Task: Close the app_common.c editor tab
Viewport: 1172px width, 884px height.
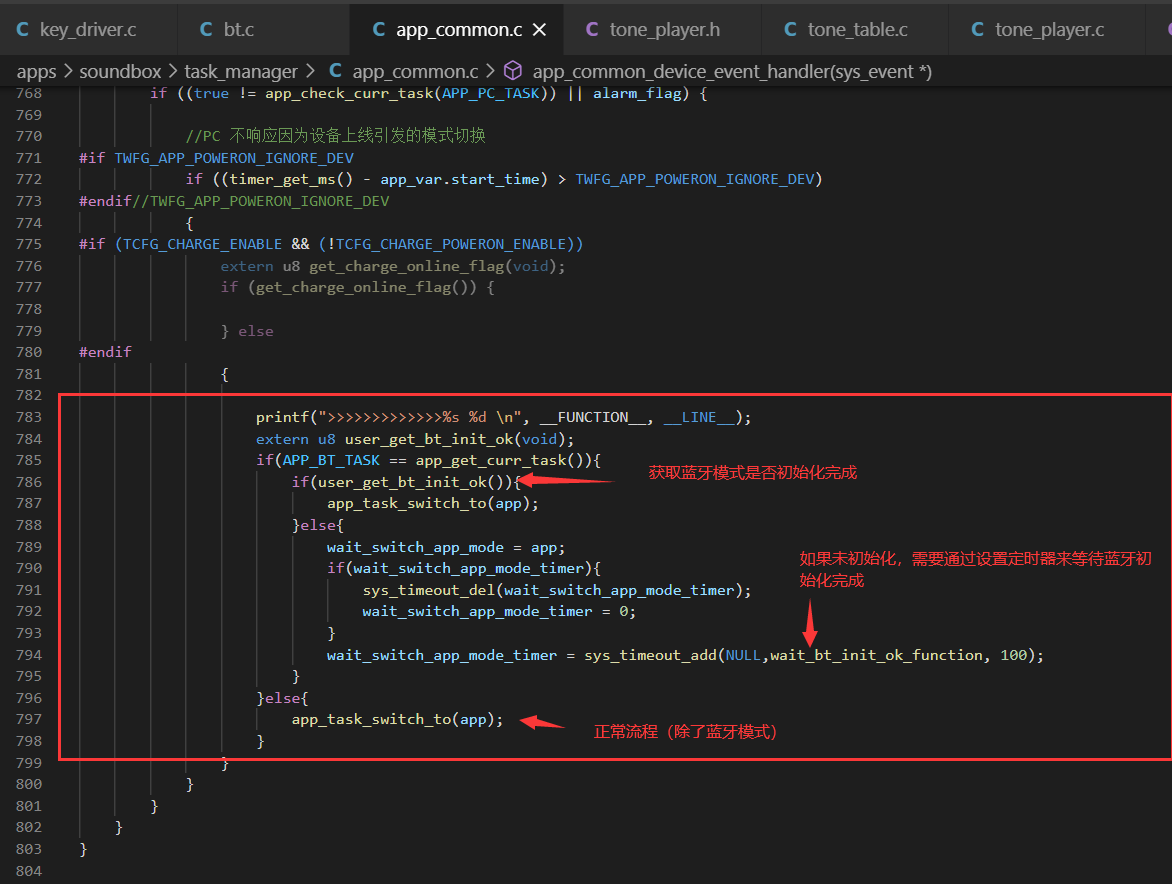Action: click(x=539, y=29)
